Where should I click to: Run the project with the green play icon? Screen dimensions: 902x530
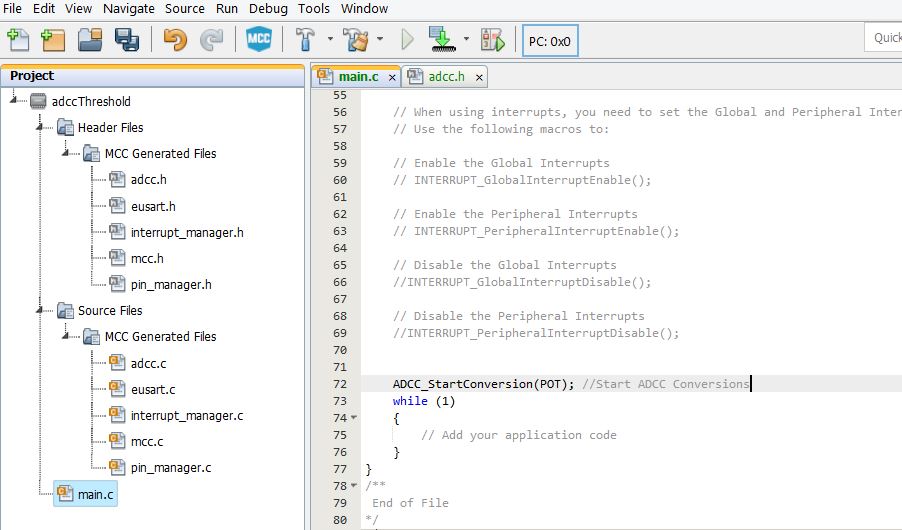click(407, 40)
